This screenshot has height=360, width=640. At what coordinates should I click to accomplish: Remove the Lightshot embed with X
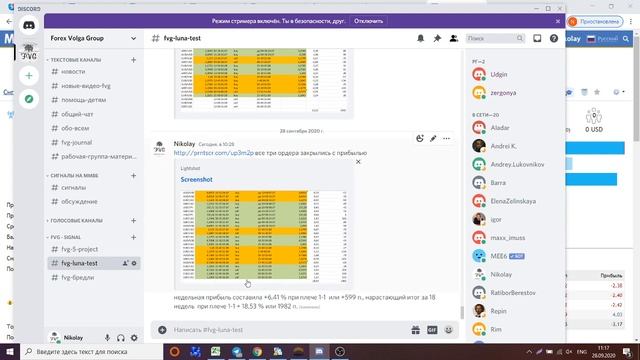click(358, 162)
